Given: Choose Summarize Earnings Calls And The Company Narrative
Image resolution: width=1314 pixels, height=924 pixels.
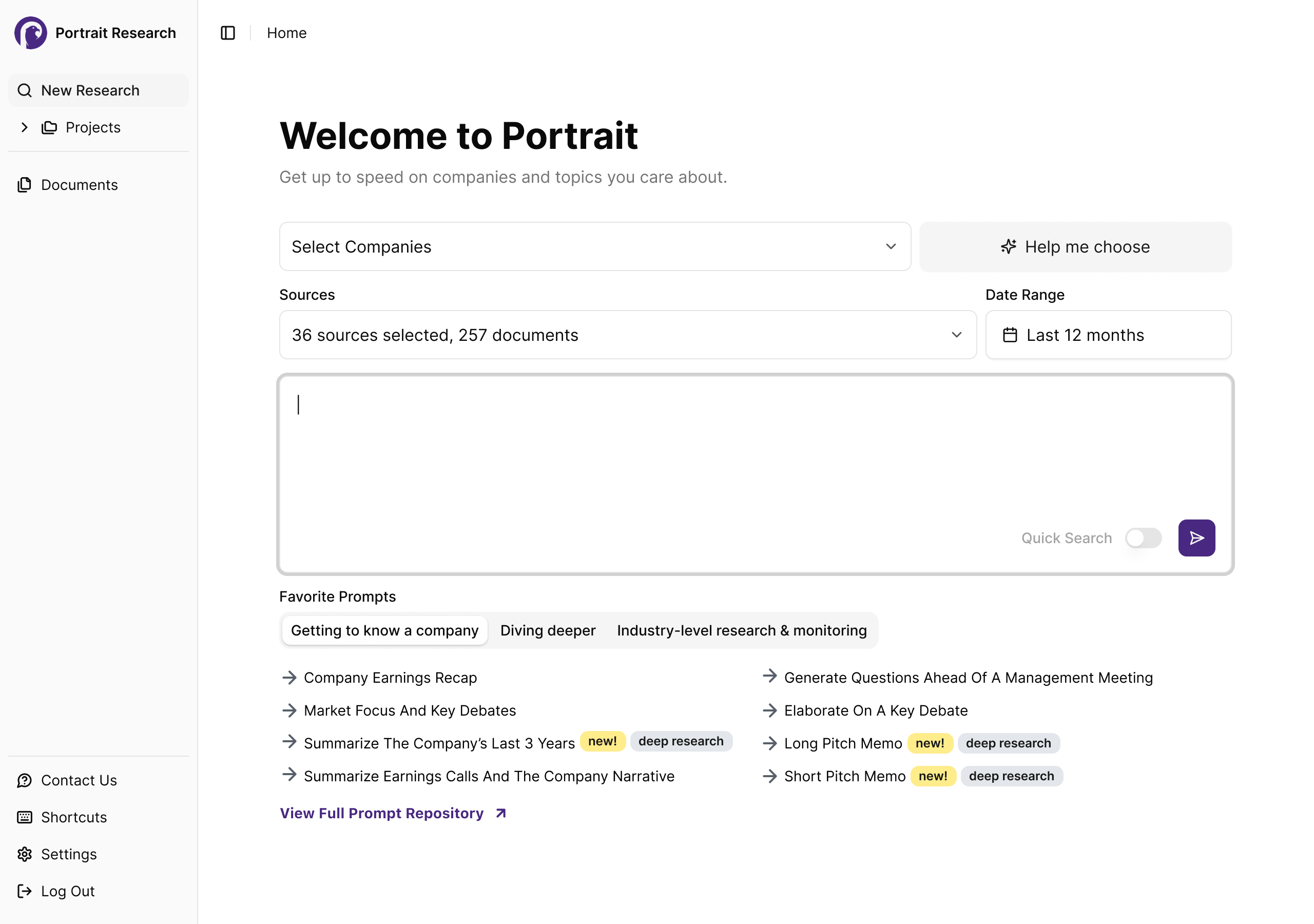Looking at the screenshot, I should point(489,776).
